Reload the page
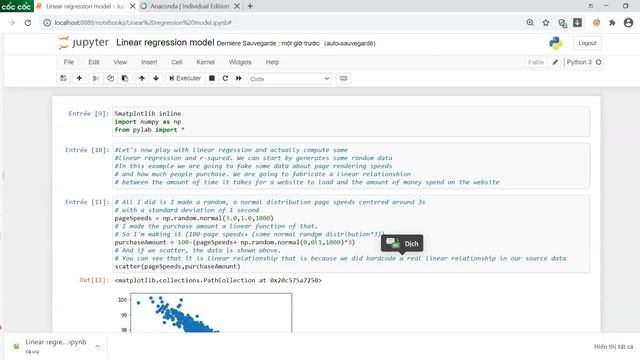 [x=28, y=23]
